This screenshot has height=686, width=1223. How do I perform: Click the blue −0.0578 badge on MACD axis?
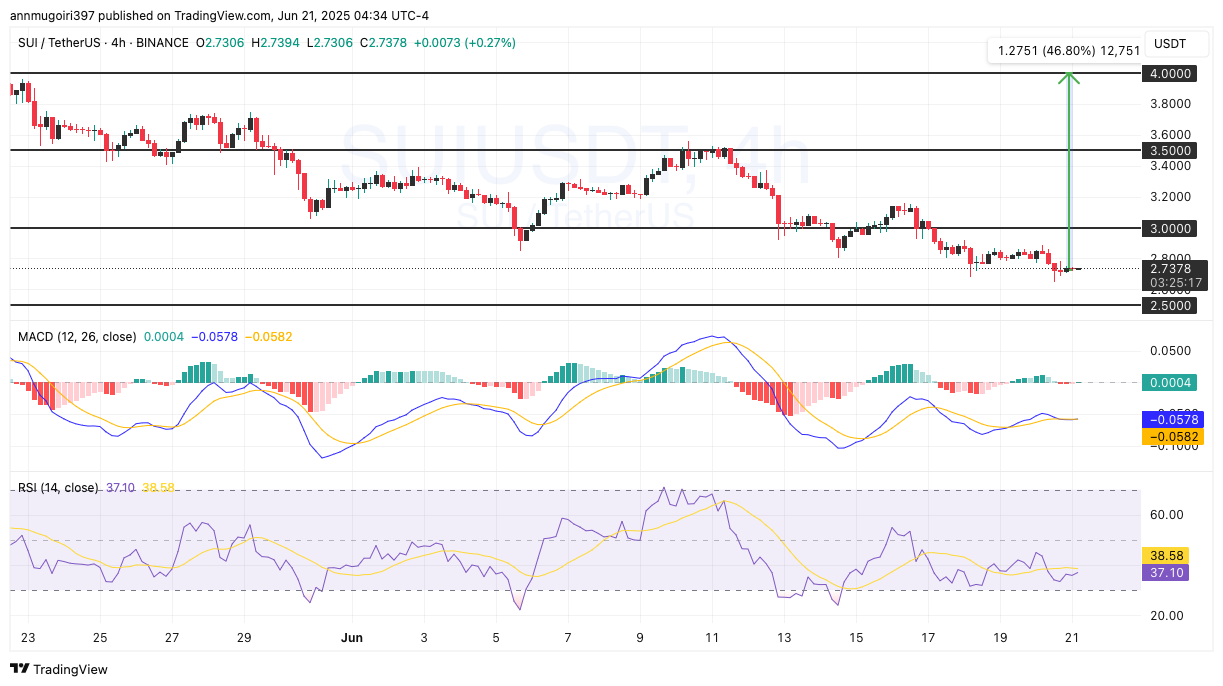[x=1171, y=420]
